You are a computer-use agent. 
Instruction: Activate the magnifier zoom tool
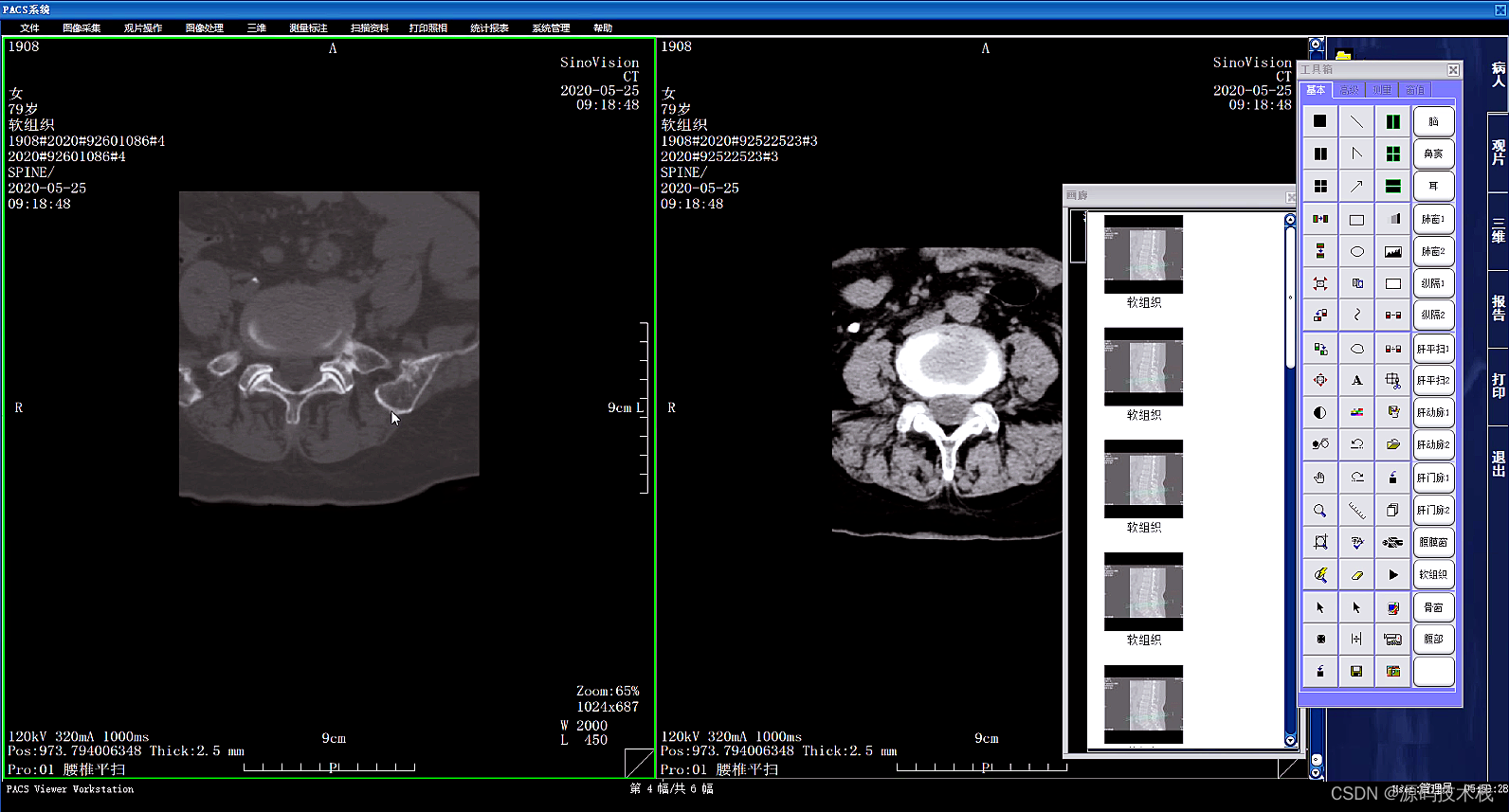click(1319, 510)
